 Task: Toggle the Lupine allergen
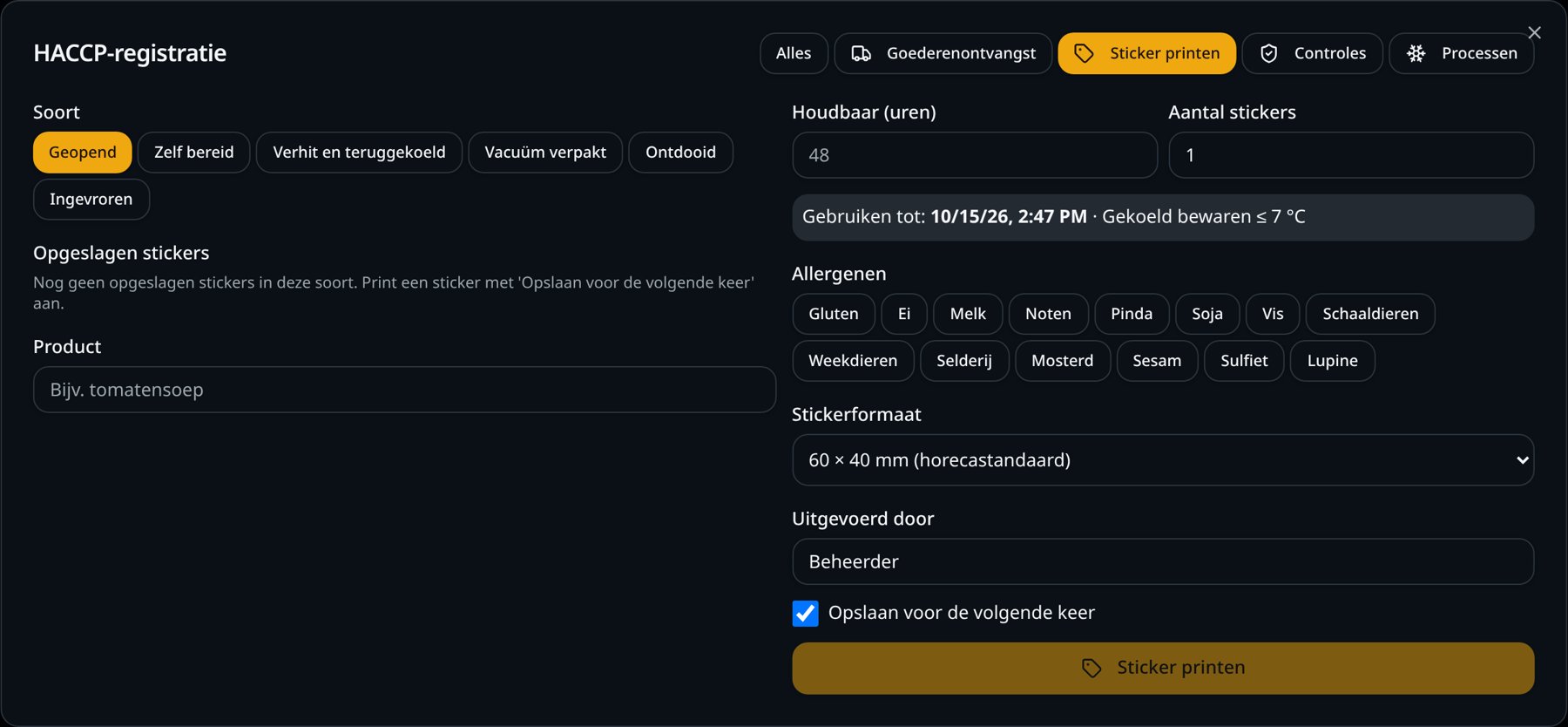point(1332,361)
